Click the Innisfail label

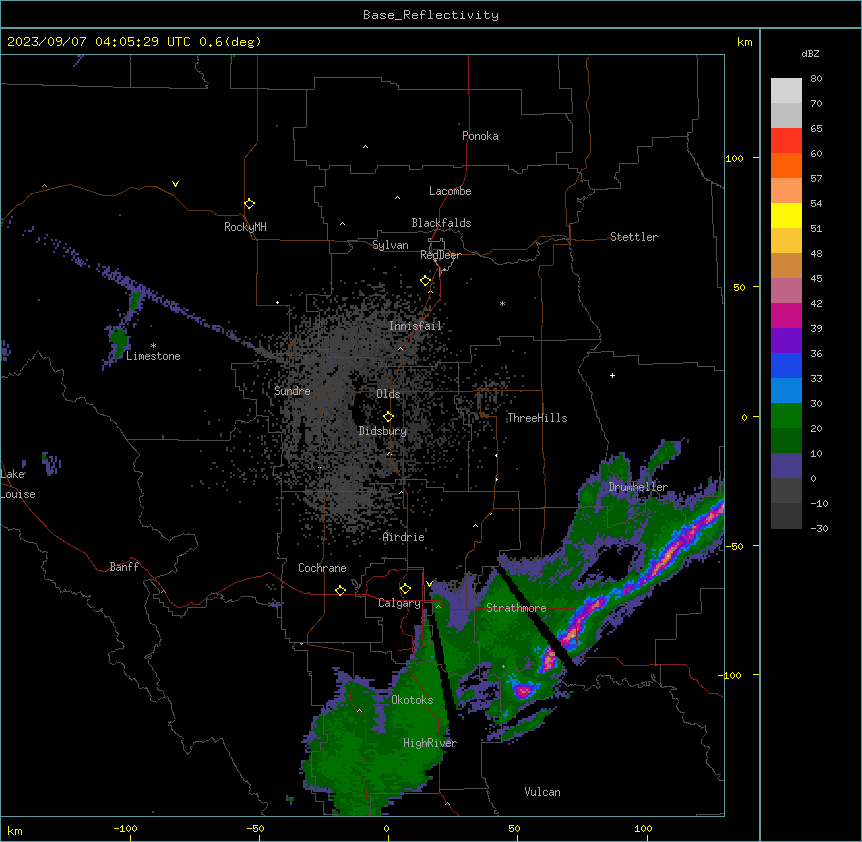[x=415, y=326]
